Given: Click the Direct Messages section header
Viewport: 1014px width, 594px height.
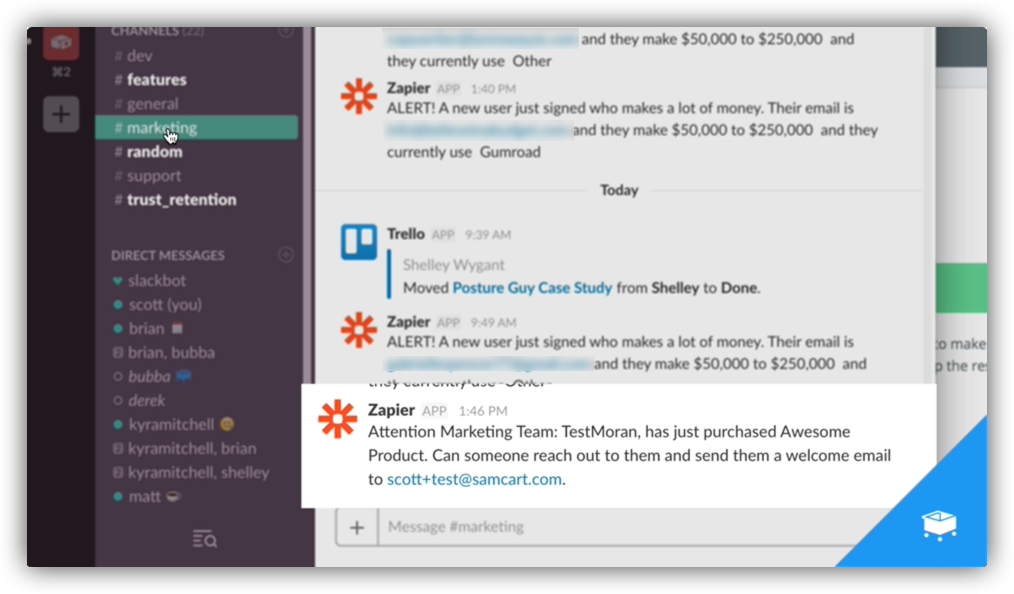Looking at the screenshot, I should (x=168, y=255).
